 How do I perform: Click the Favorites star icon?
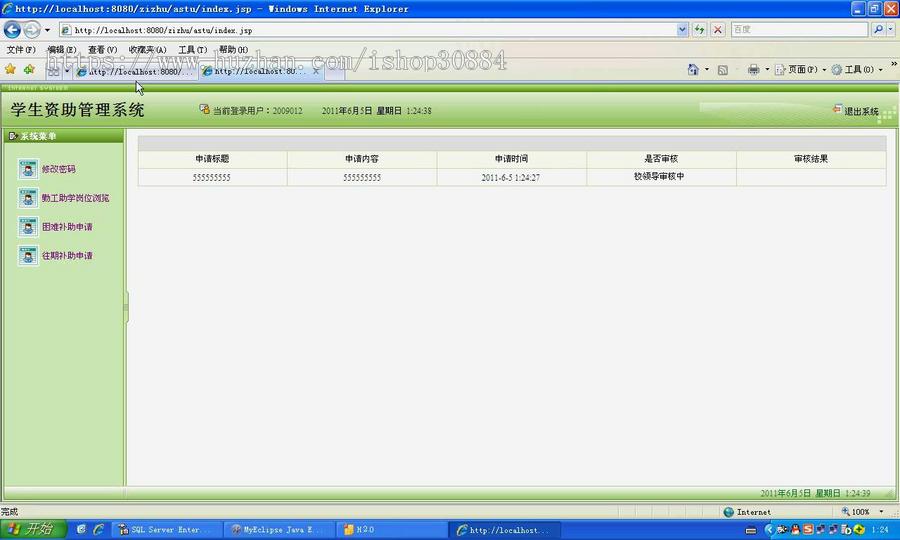[x=10, y=69]
